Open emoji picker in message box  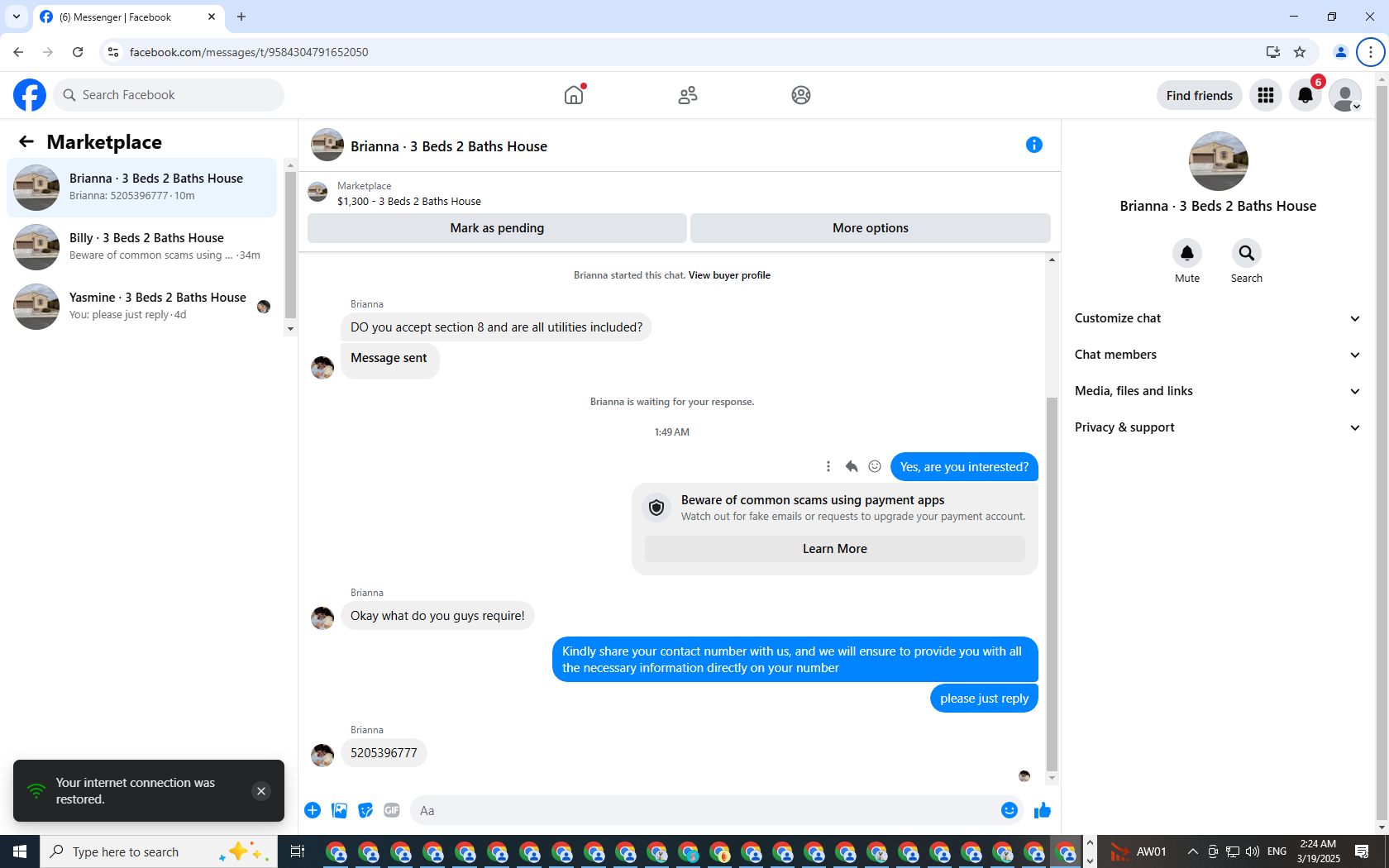point(1010,810)
